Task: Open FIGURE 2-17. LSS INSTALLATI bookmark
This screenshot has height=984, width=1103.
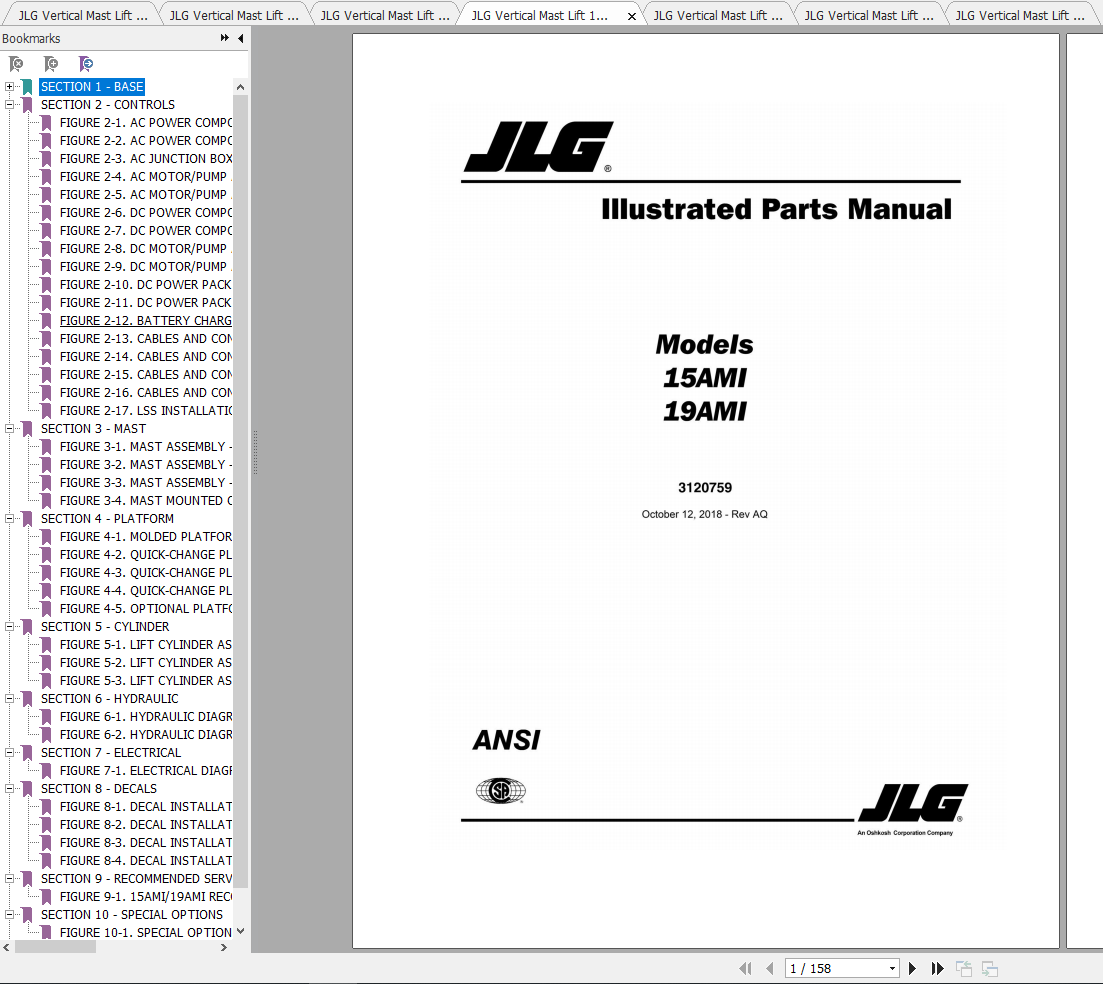Action: pos(146,411)
